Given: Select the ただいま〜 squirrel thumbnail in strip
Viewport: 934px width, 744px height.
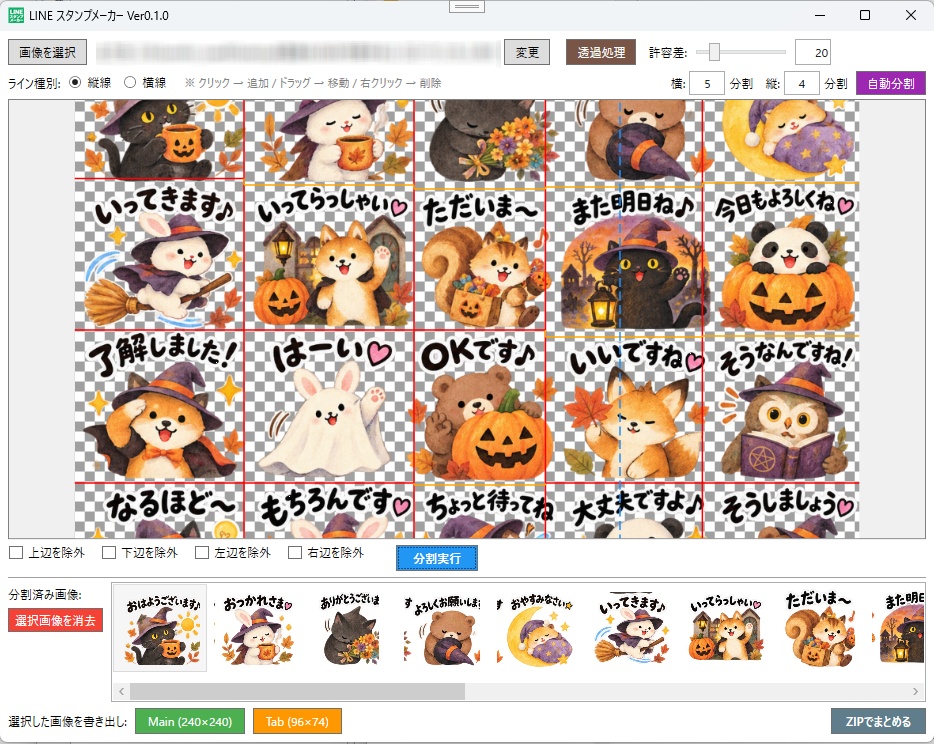Looking at the screenshot, I should coord(818,630).
